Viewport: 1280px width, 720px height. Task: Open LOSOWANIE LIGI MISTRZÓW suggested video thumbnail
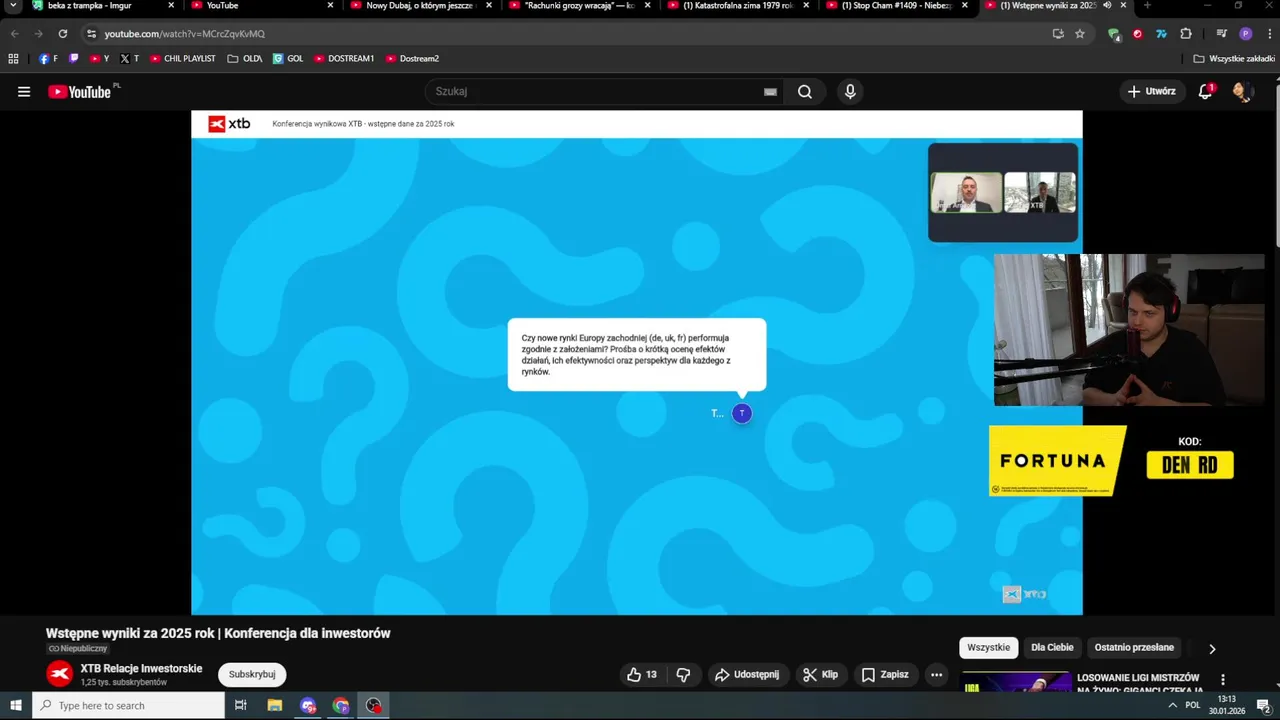(x=1015, y=682)
